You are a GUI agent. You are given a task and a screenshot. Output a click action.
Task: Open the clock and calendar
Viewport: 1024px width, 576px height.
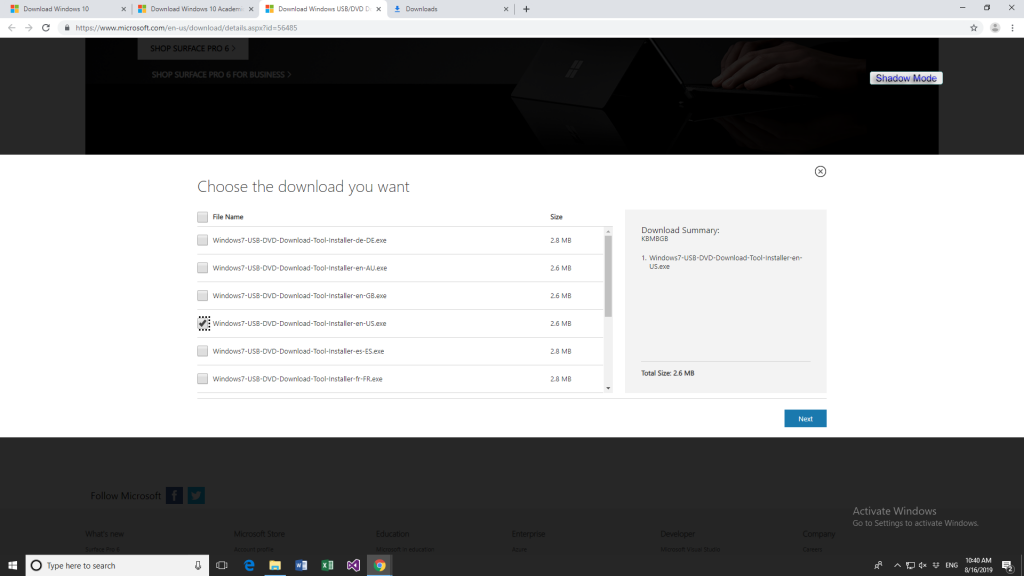(x=978, y=566)
